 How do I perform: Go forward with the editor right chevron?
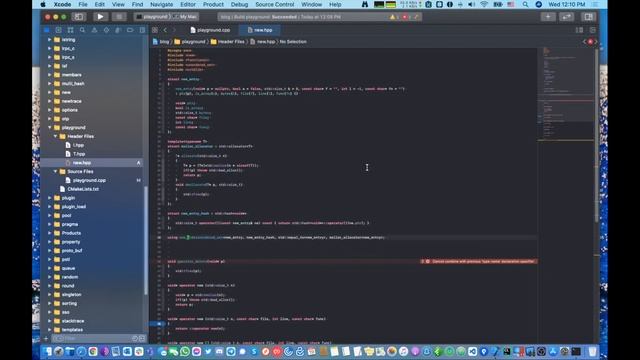coord(174,30)
